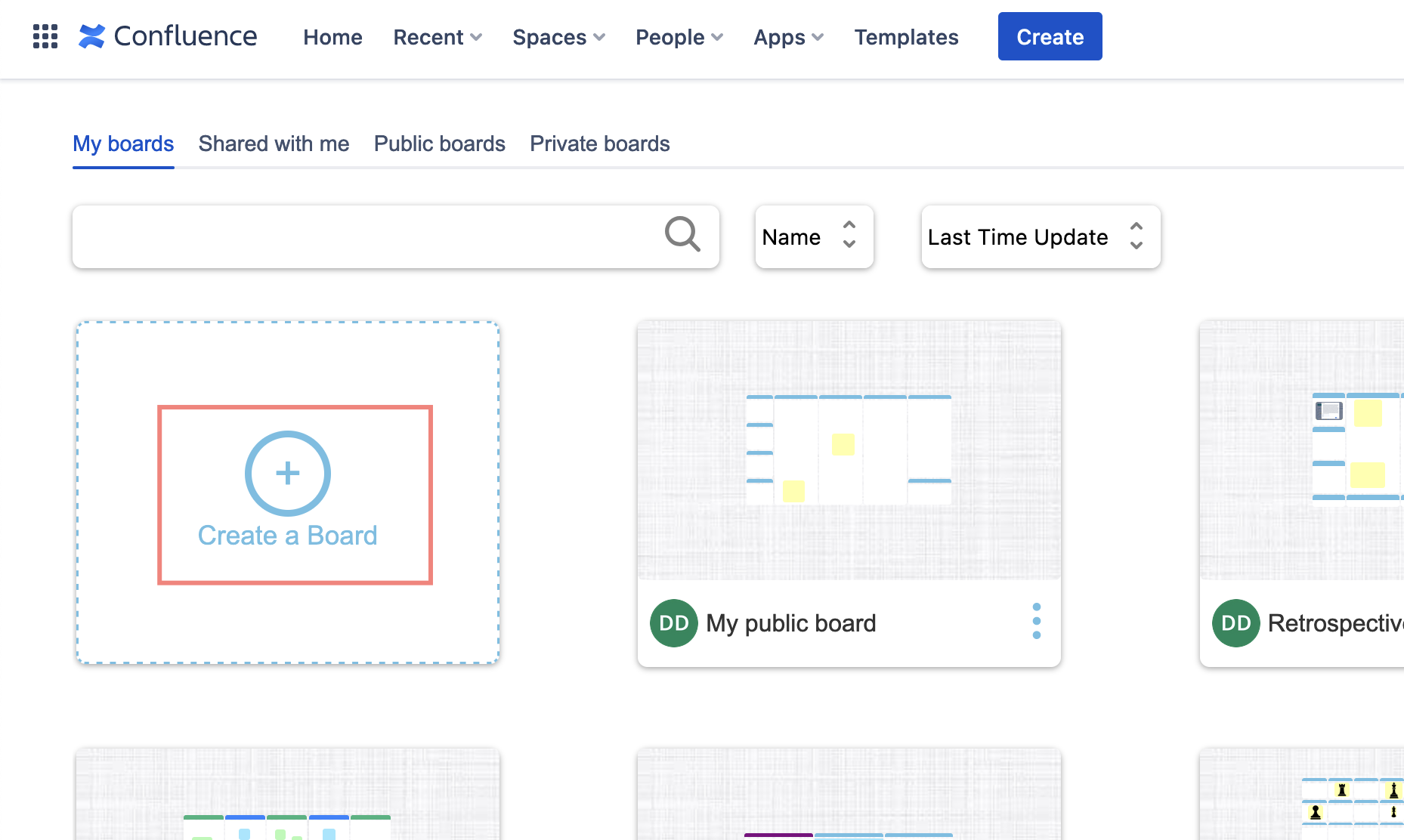Screen dimensions: 1404x840
Task: Switch to the Public boards tab
Action: click(439, 144)
